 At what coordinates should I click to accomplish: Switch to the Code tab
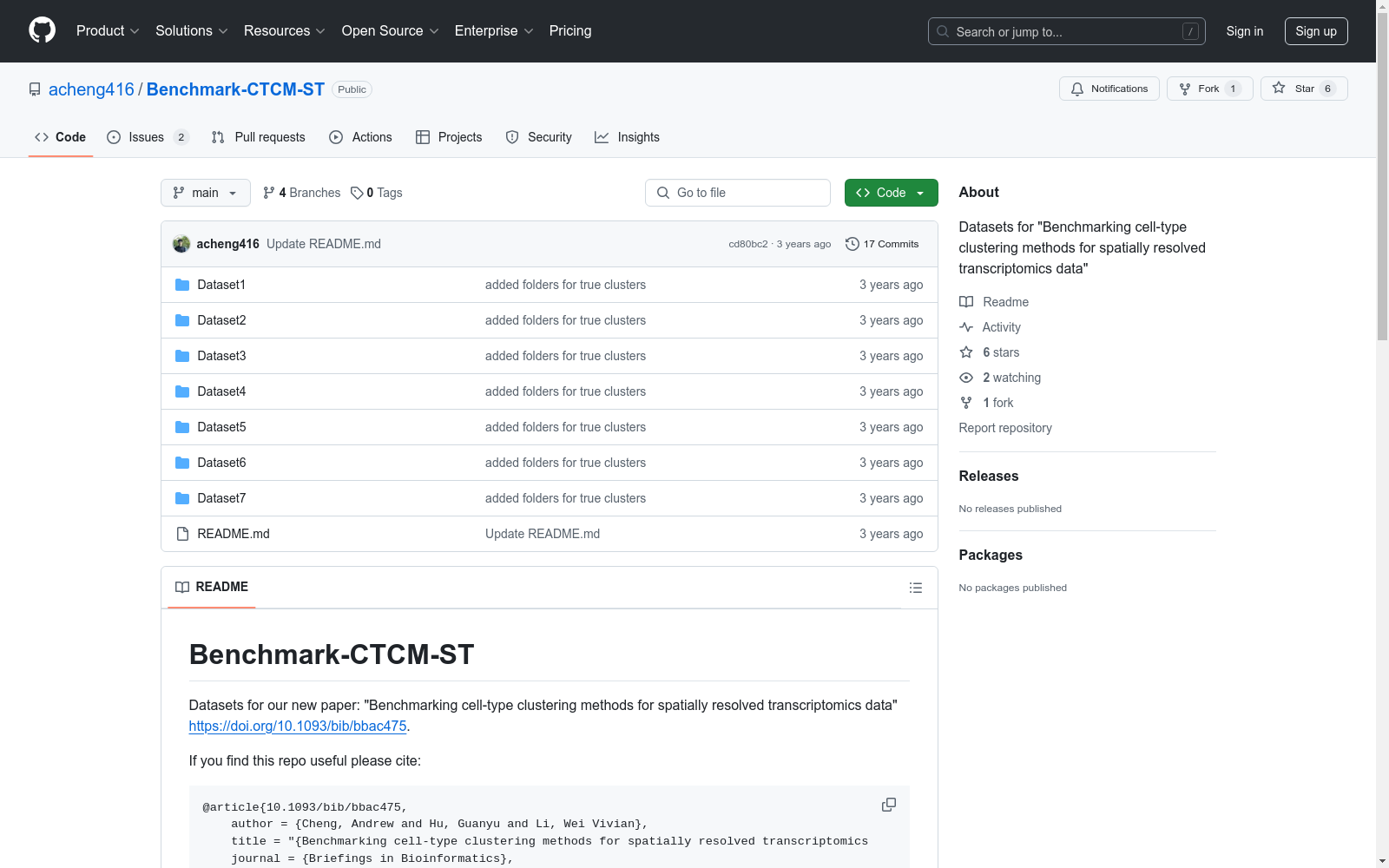61,137
